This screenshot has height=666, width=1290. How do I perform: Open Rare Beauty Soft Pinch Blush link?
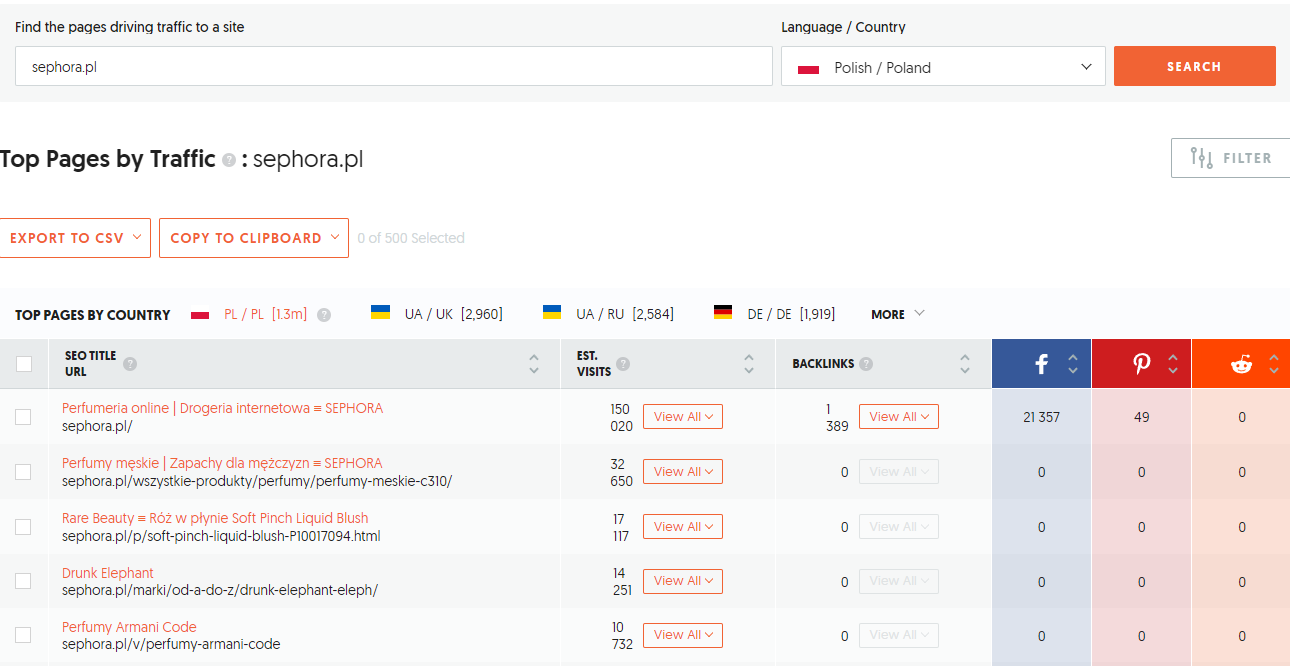point(215,518)
